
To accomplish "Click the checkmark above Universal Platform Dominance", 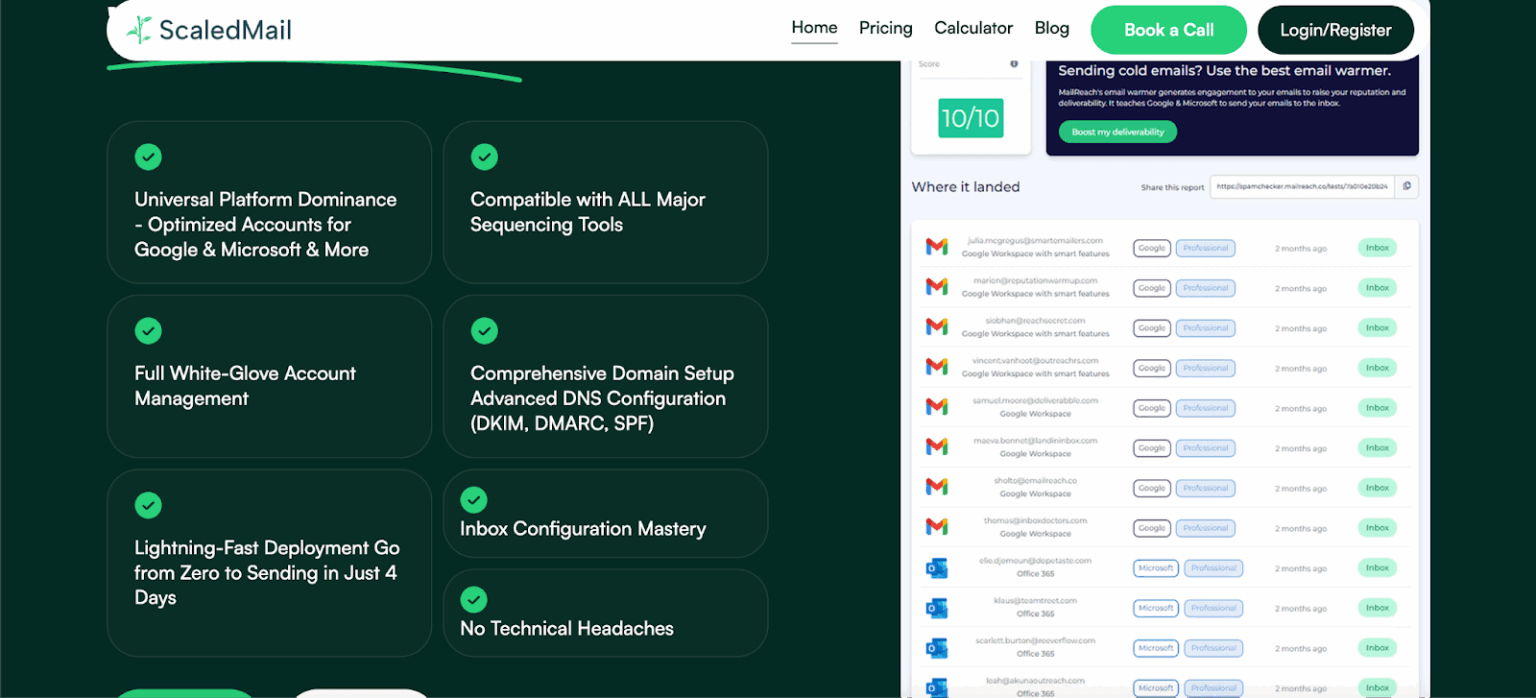I will pos(148,157).
